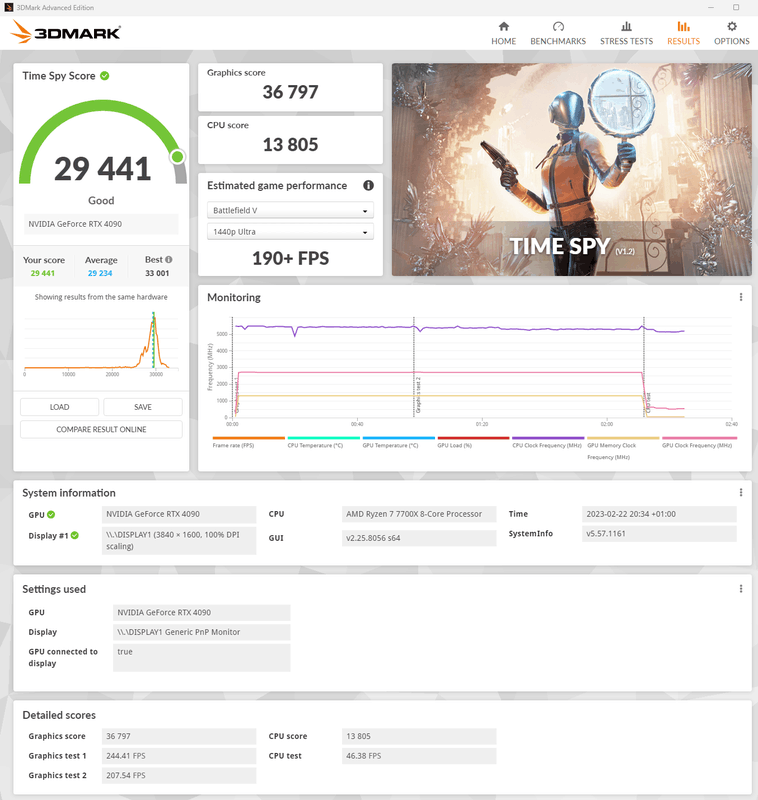Open Options gear icon
The image size is (758, 800).
click(731, 27)
